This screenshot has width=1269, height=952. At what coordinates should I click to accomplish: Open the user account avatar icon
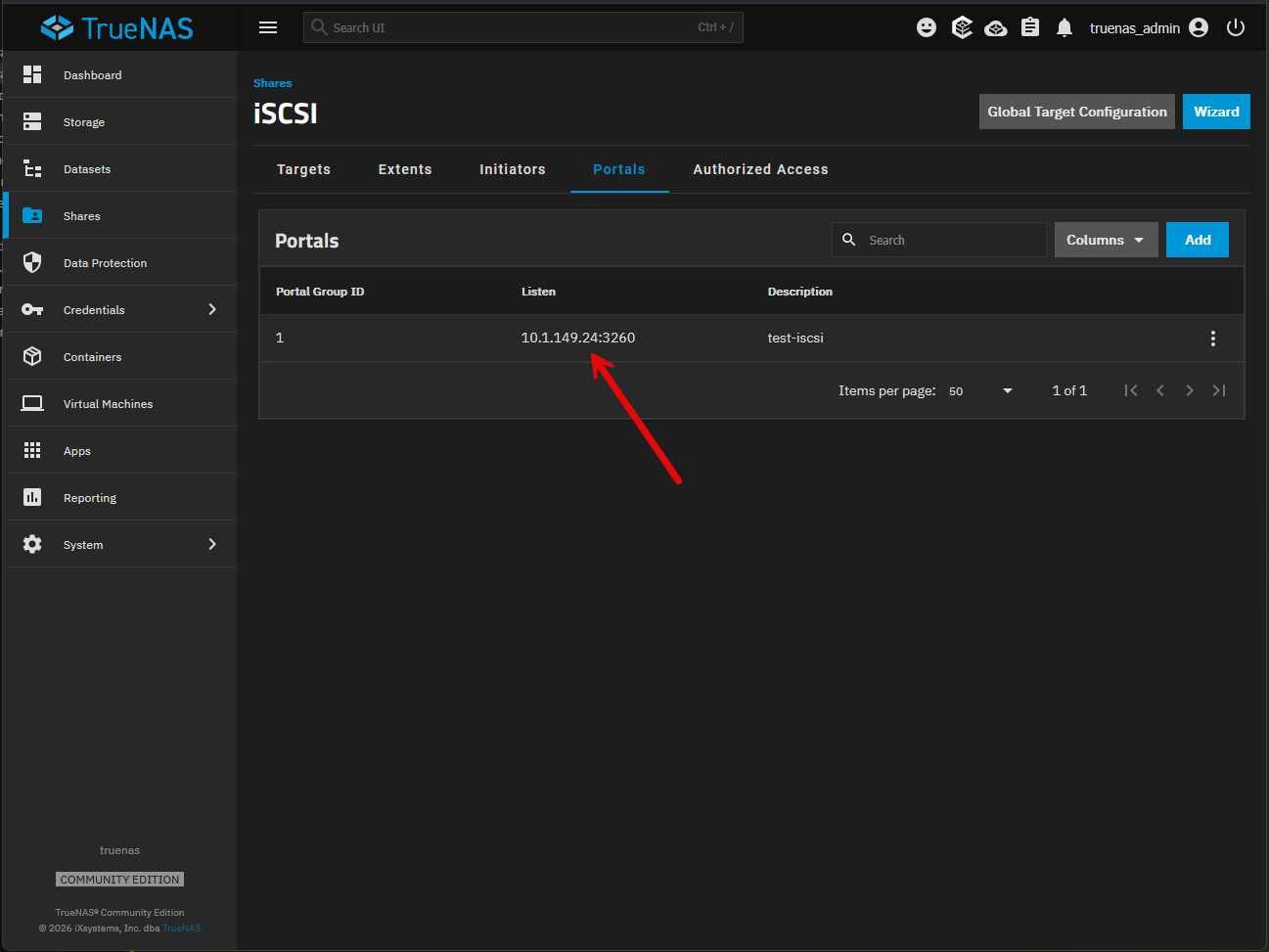click(x=1199, y=27)
